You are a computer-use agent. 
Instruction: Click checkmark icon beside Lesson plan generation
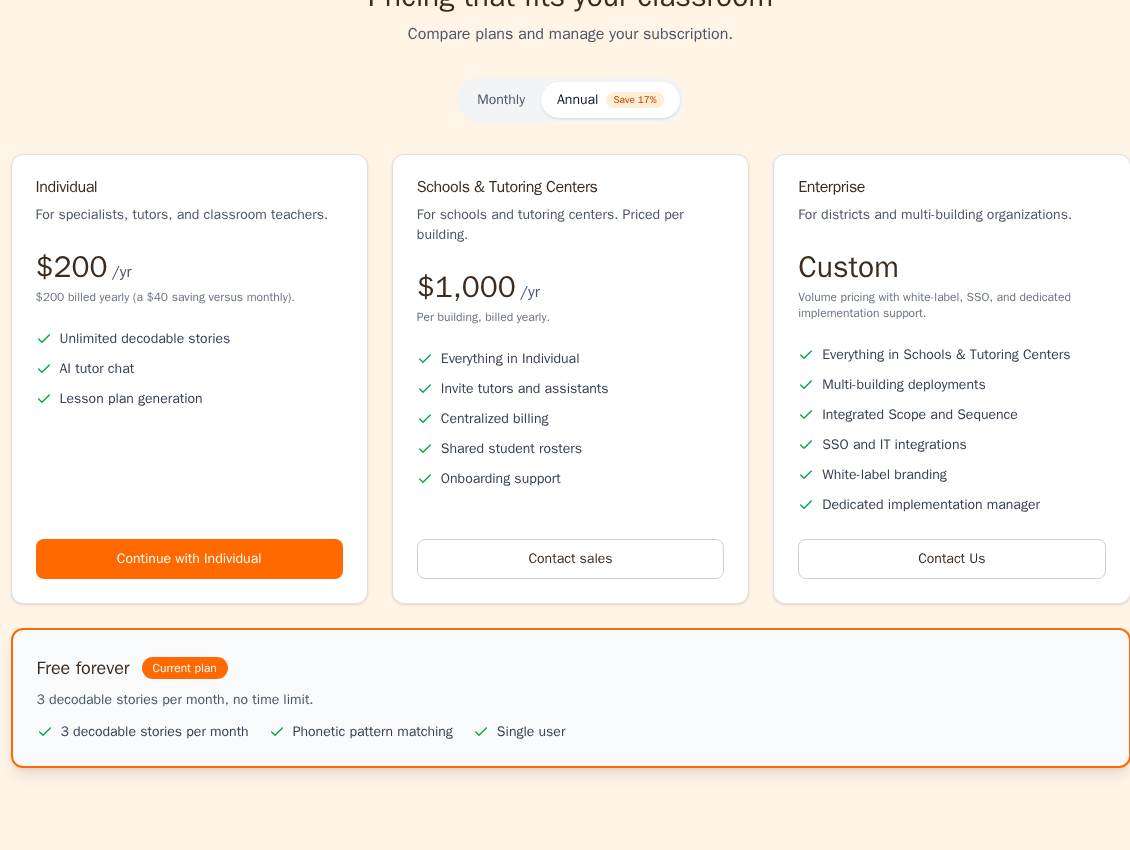pyautogui.click(x=44, y=399)
